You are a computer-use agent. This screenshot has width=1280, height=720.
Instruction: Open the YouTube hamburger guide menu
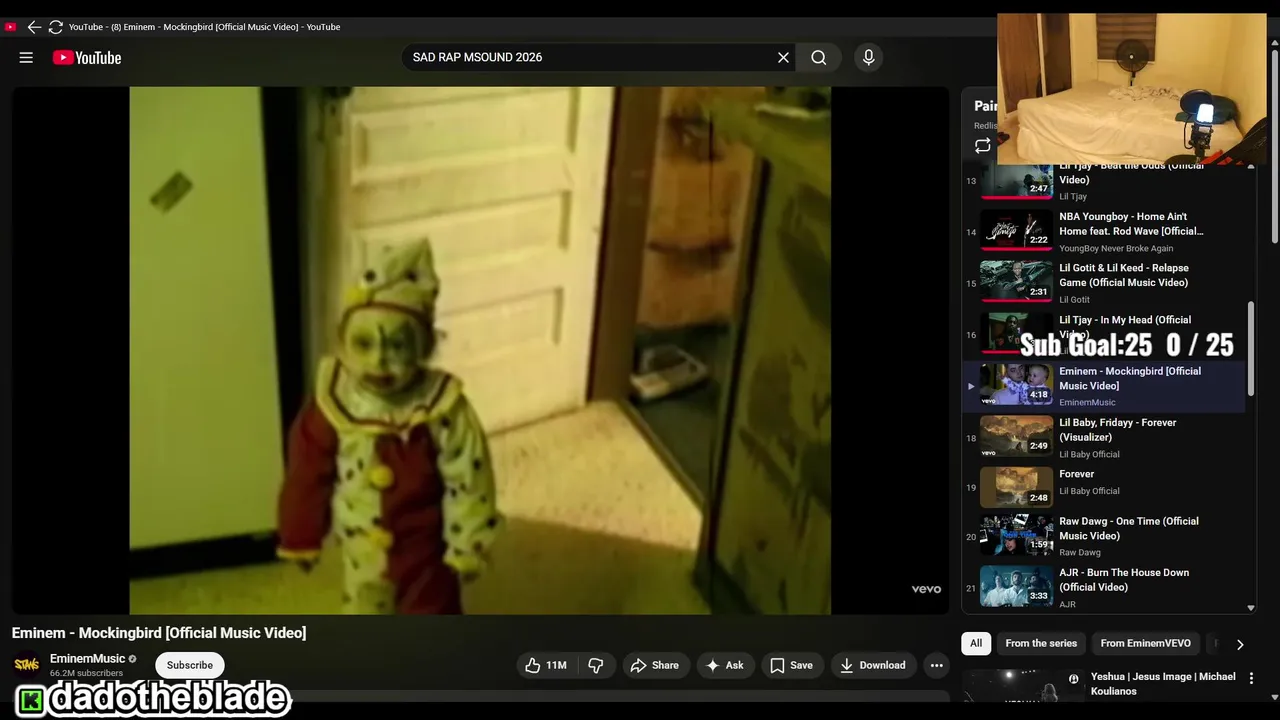pyautogui.click(x=26, y=58)
